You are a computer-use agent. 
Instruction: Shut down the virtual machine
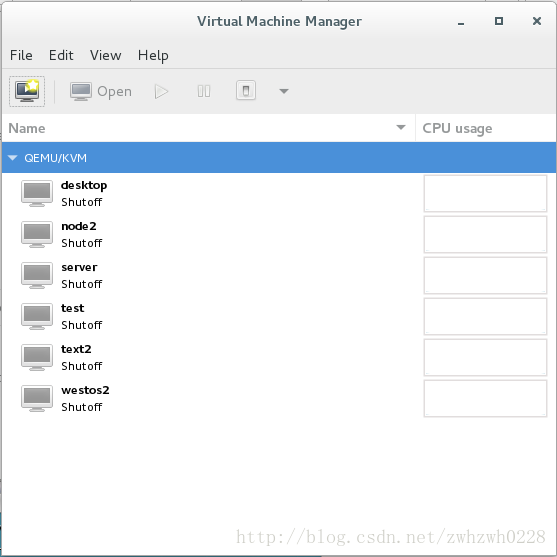(246, 91)
